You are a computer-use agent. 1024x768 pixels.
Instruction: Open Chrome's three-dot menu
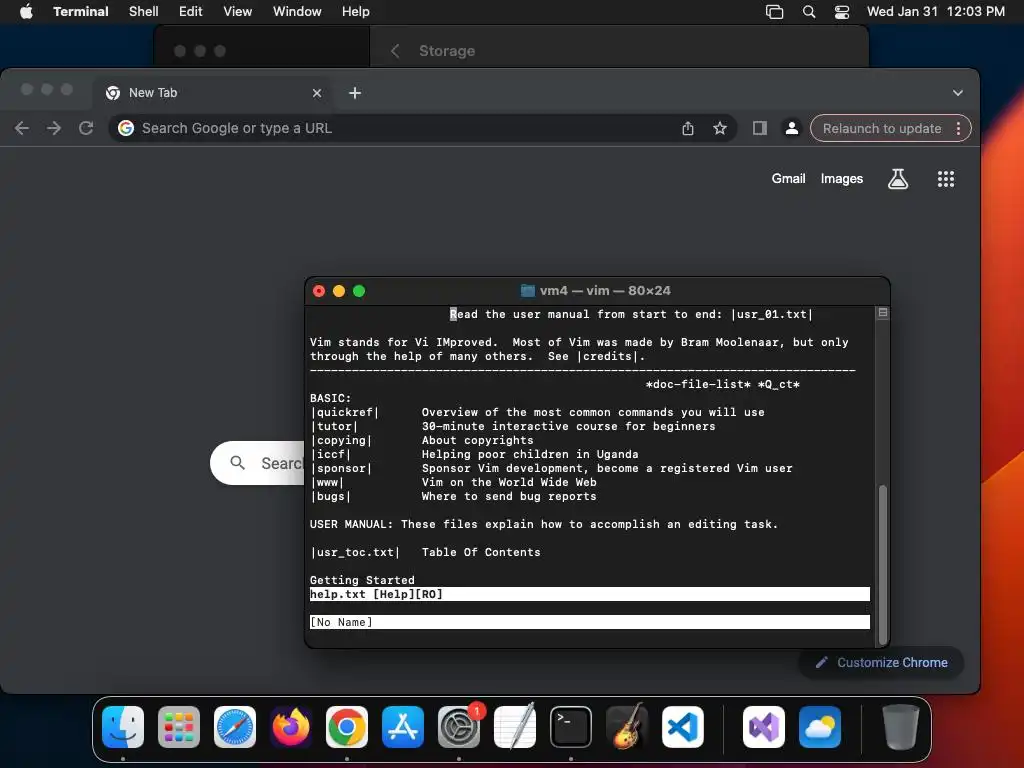point(959,128)
